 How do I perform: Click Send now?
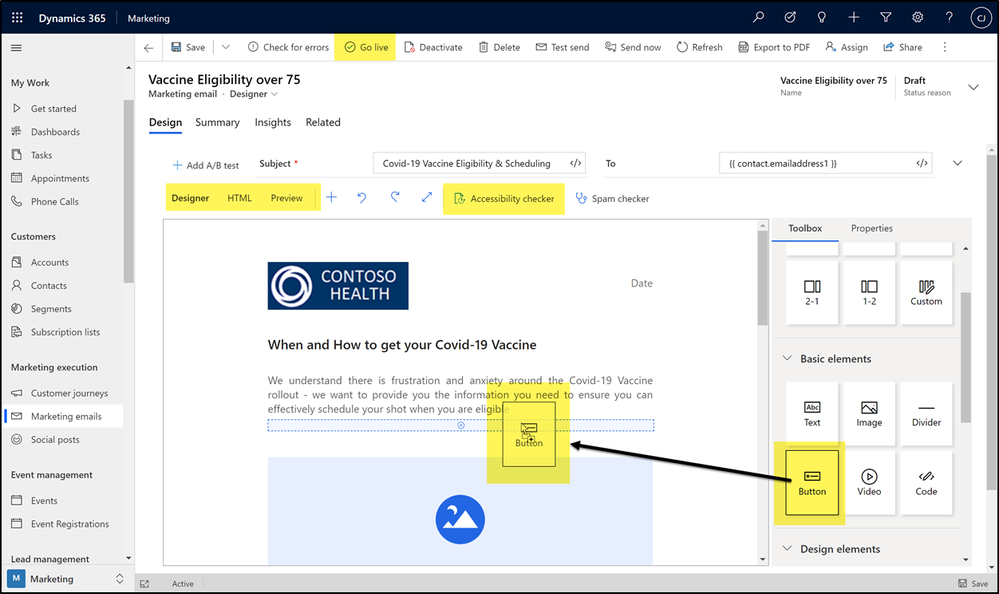pos(633,47)
